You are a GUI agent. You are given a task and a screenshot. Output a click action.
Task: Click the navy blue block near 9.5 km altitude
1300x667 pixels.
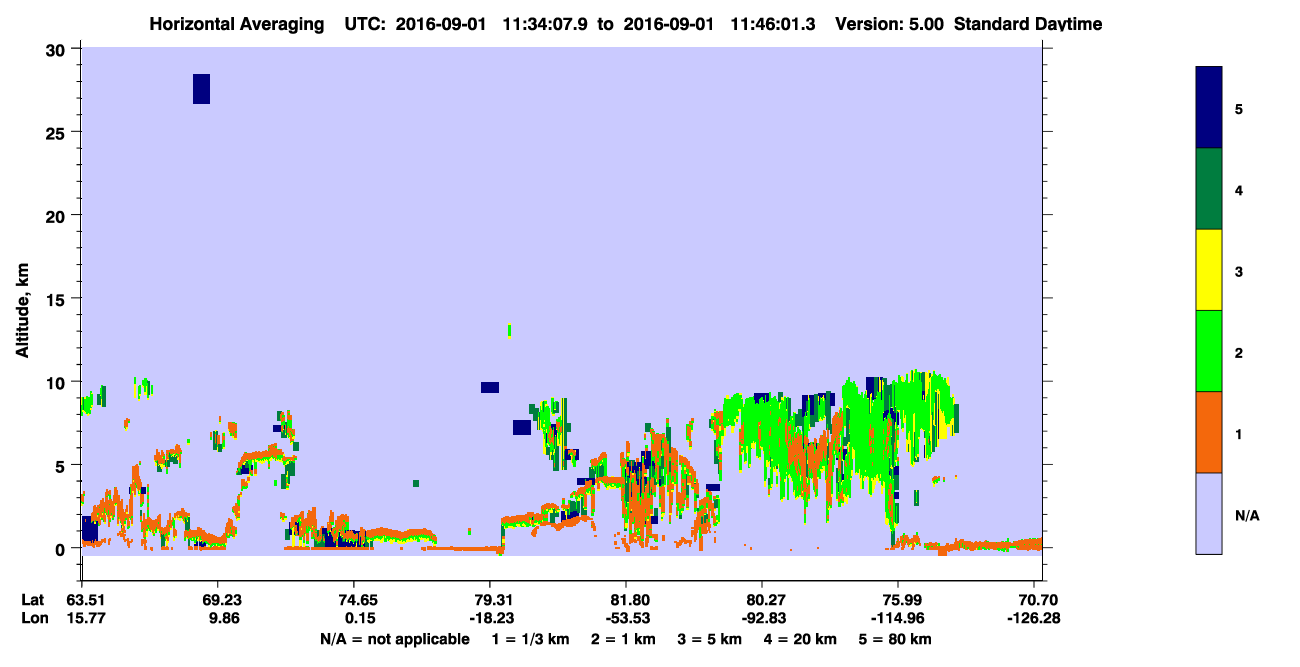click(489, 387)
